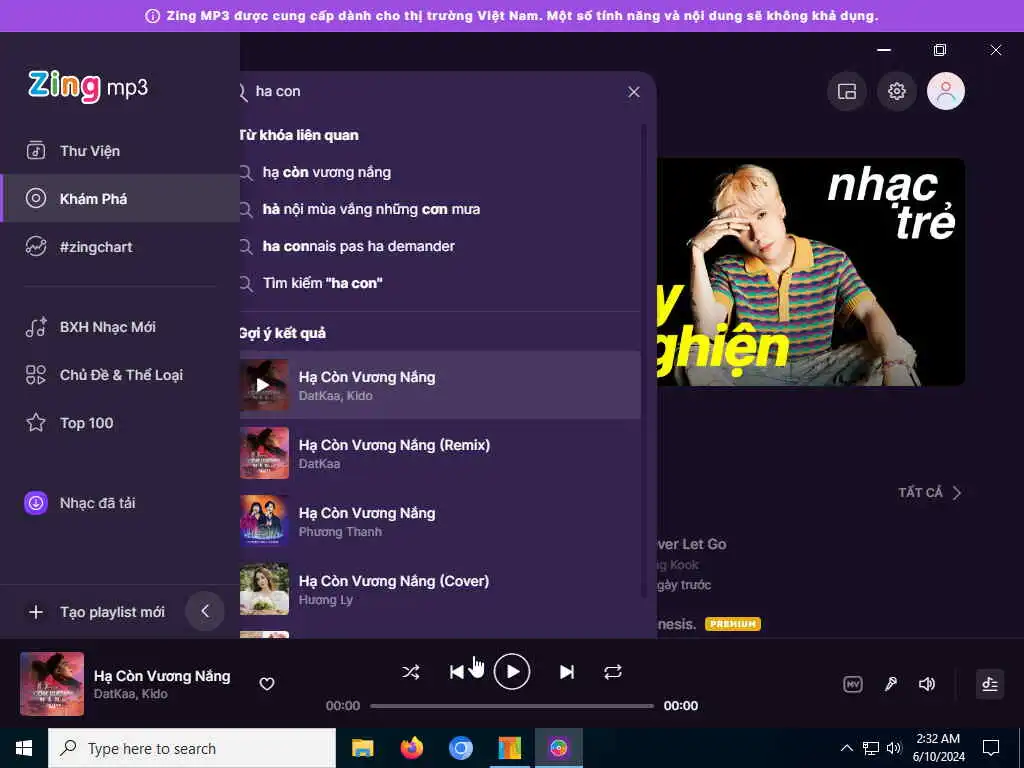This screenshot has width=1024, height=768.
Task: Click the system volume tray icon
Action: tap(894, 748)
